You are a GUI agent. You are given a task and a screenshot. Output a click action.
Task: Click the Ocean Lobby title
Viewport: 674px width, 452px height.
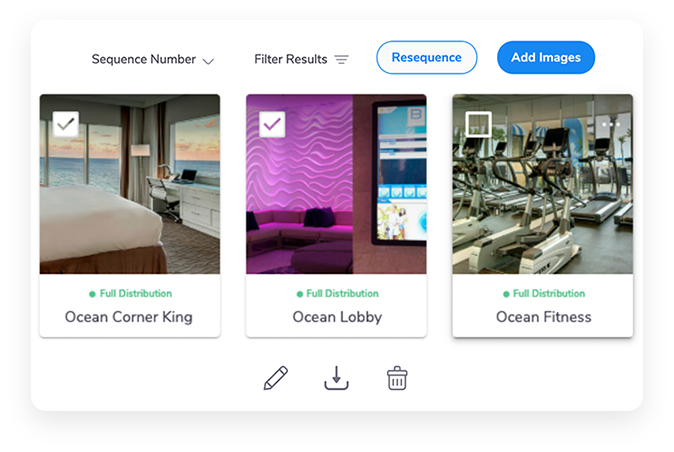pos(337,317)
